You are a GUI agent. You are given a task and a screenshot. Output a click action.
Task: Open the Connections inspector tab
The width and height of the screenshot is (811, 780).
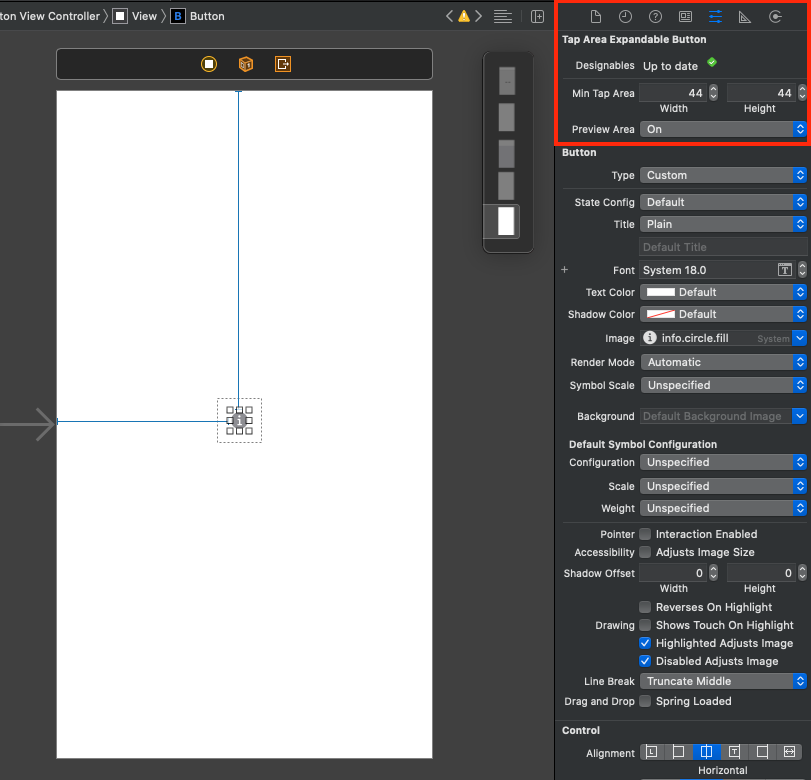[x=774, y=17]
